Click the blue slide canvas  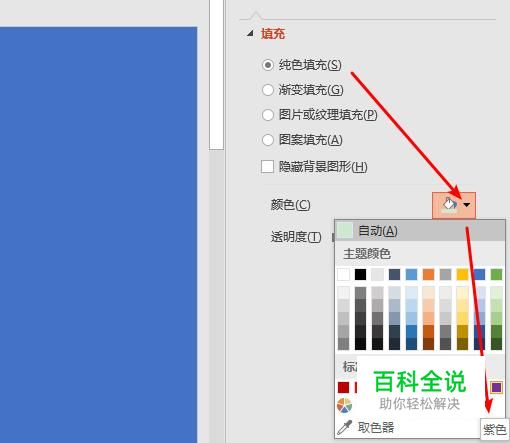tap(98, 235)
